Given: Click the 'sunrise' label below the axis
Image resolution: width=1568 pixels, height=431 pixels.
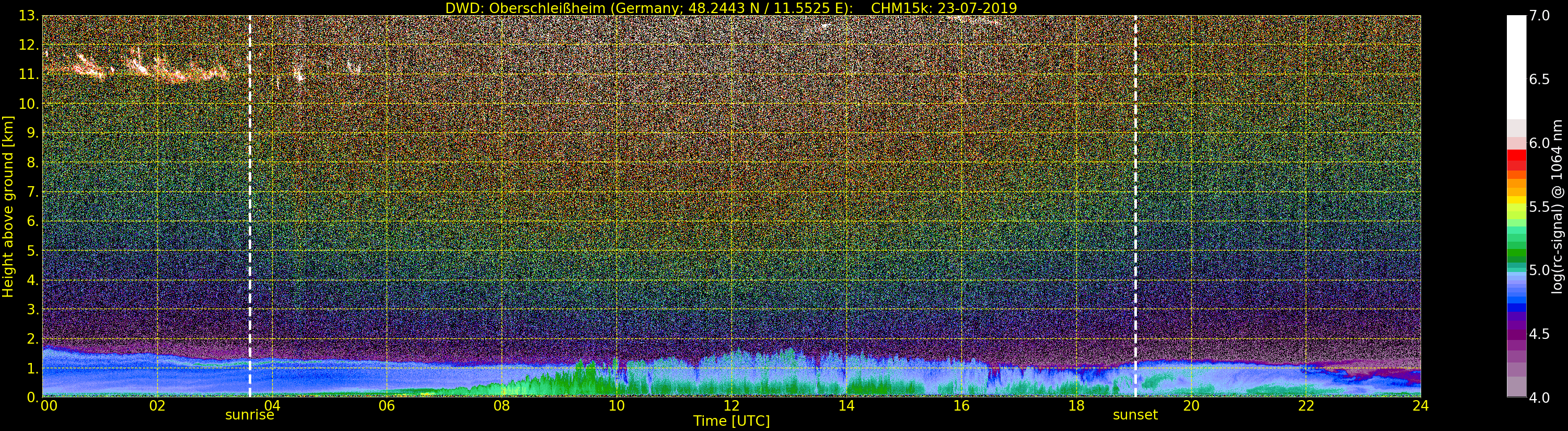Looking at the screenshot, I should pos(250,415).
